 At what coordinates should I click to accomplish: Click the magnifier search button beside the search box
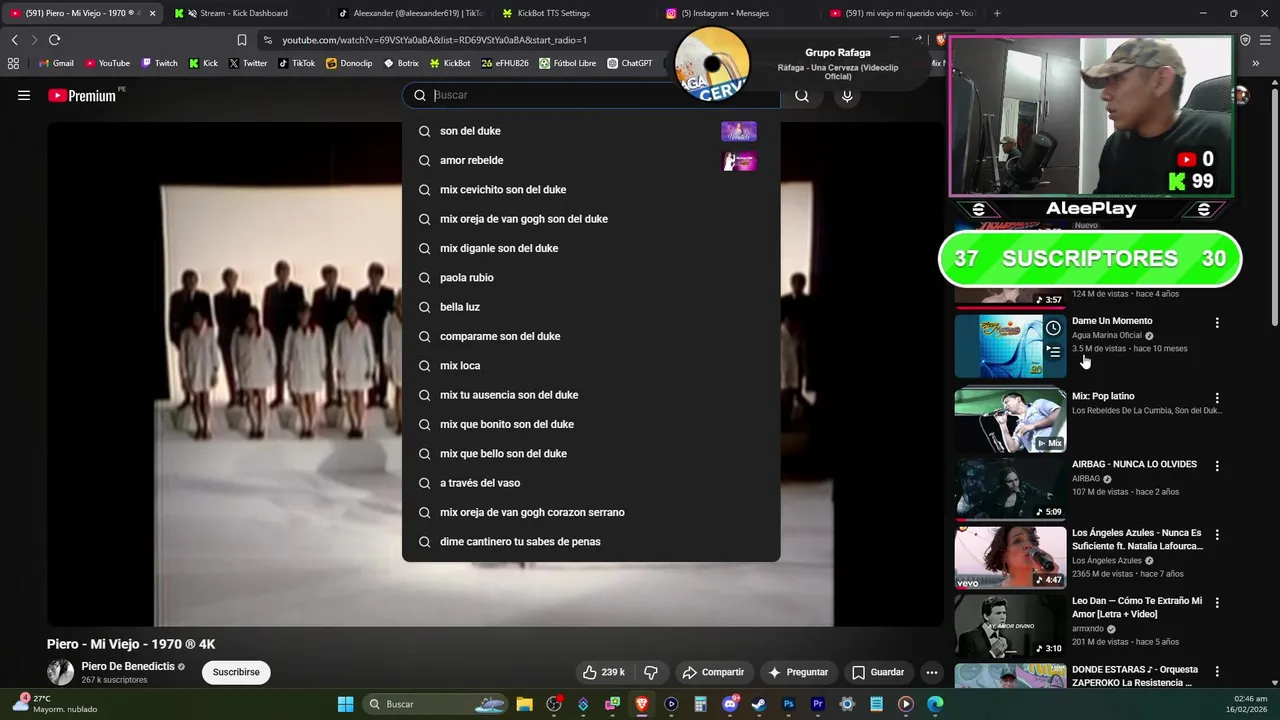pos(802,95)
